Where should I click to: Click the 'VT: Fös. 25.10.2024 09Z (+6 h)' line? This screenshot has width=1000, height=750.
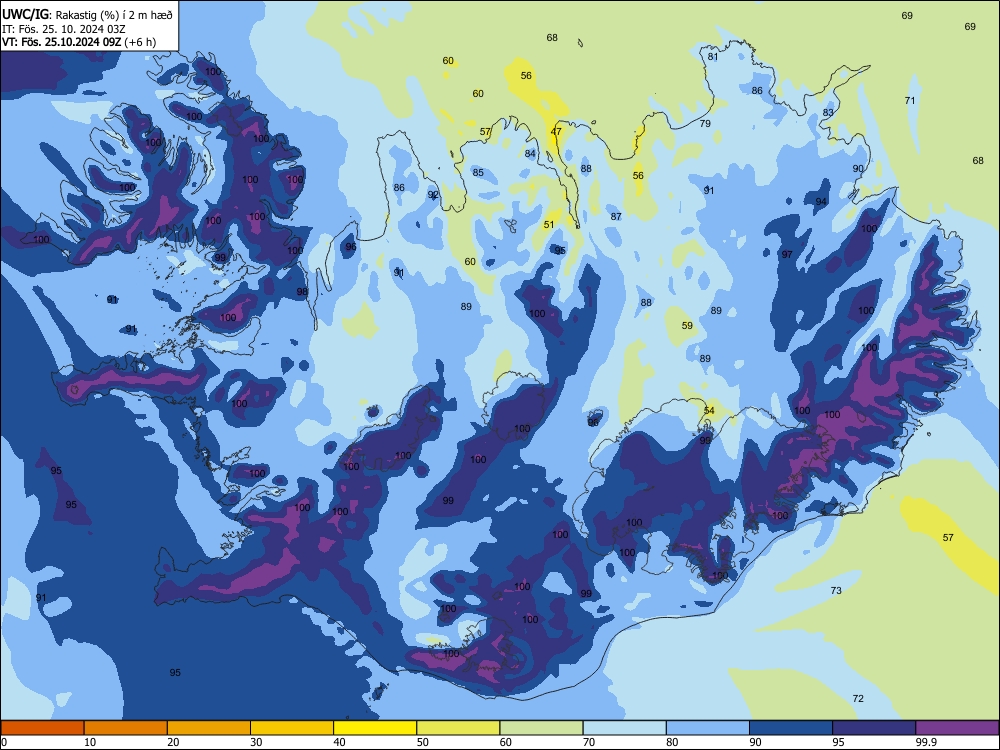[x=79, y=42]
